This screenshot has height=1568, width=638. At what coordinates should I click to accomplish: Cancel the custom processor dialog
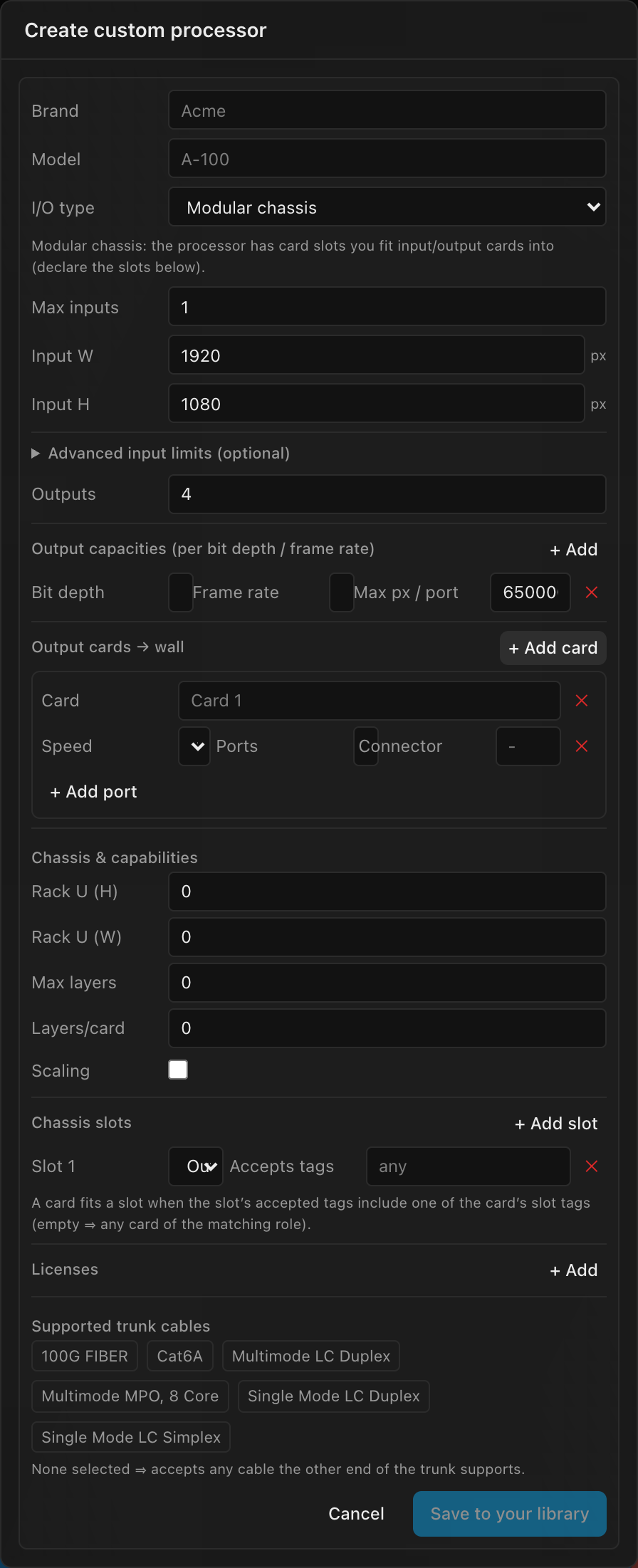pos(356,1514)
